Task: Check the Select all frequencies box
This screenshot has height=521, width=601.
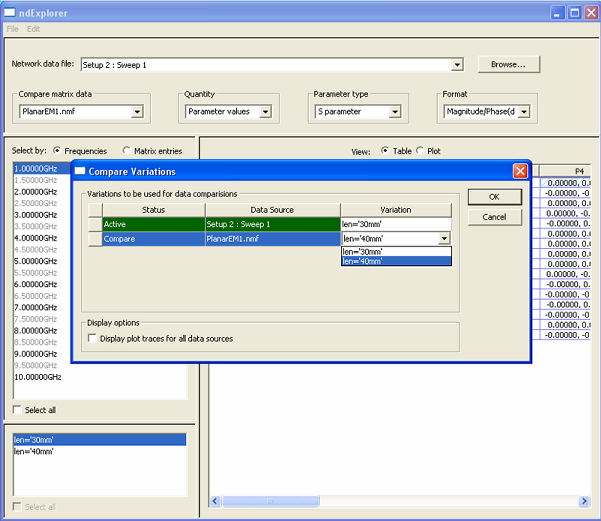Action: pyautogui.click(x=17, y=410)
